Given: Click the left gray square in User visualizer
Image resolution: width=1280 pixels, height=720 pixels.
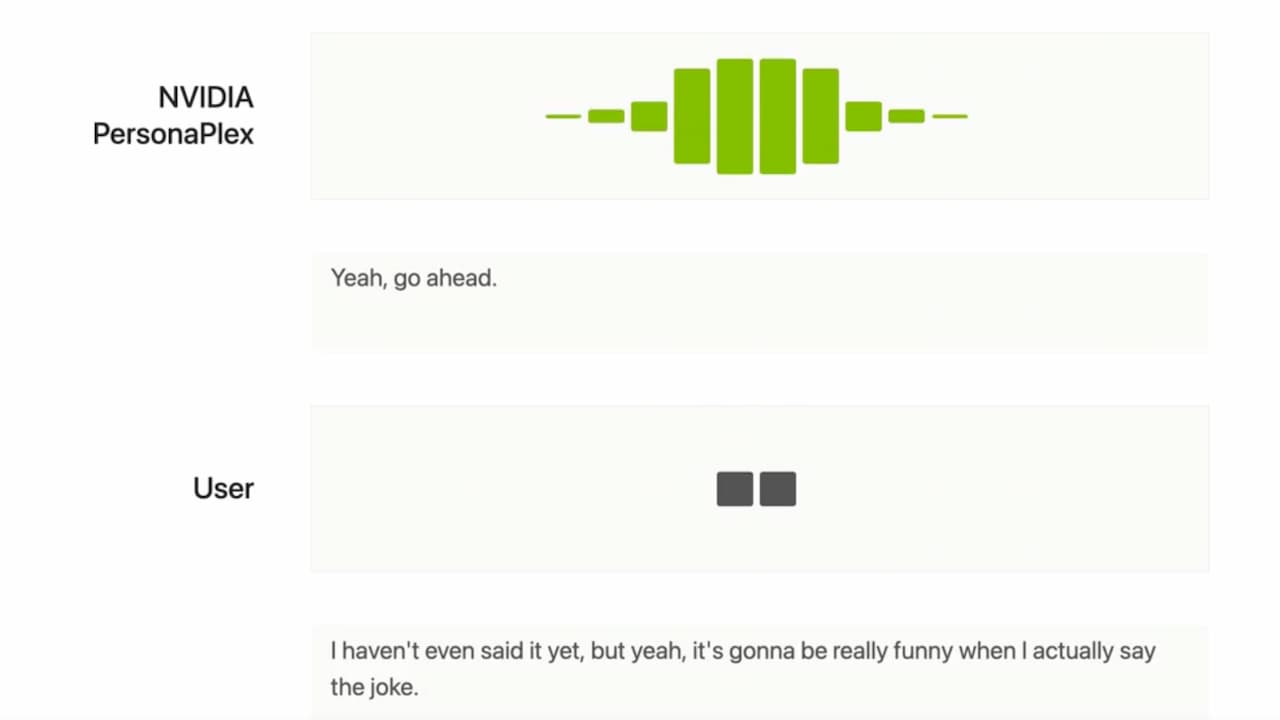Looking at the screenshot, I should (x=735, y=489).
